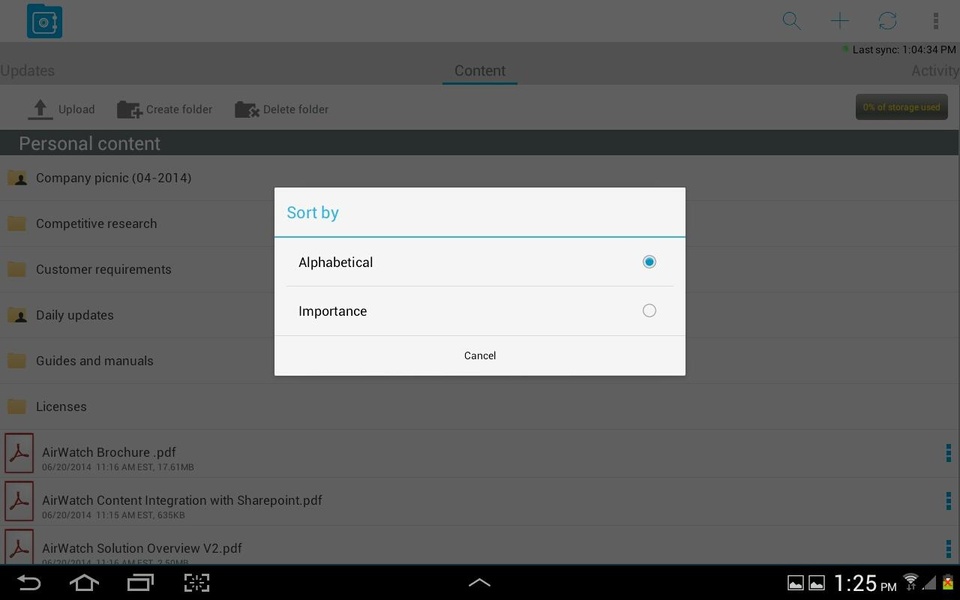960x600 pixels.
Task: Open AirWatch Brochure .pdf file icon
Action: (x=19, y=453)
